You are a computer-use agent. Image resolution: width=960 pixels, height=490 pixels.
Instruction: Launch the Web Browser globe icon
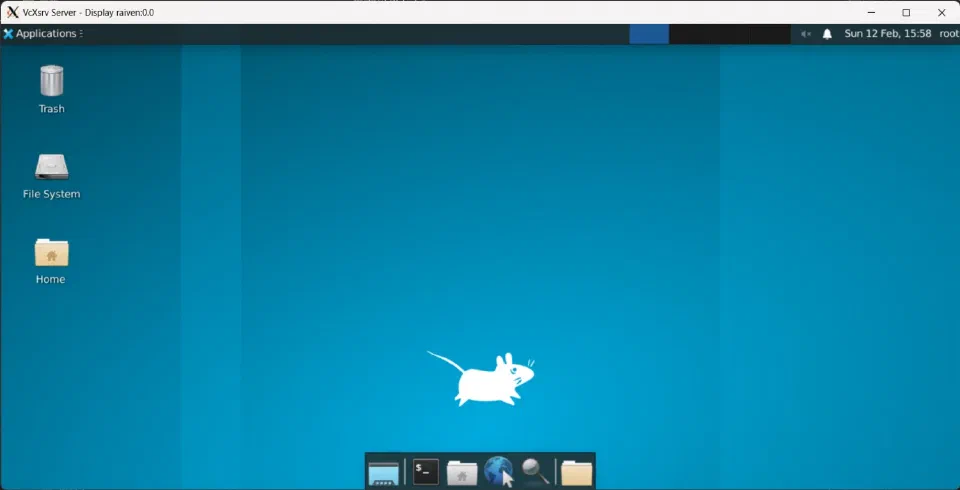498,472
